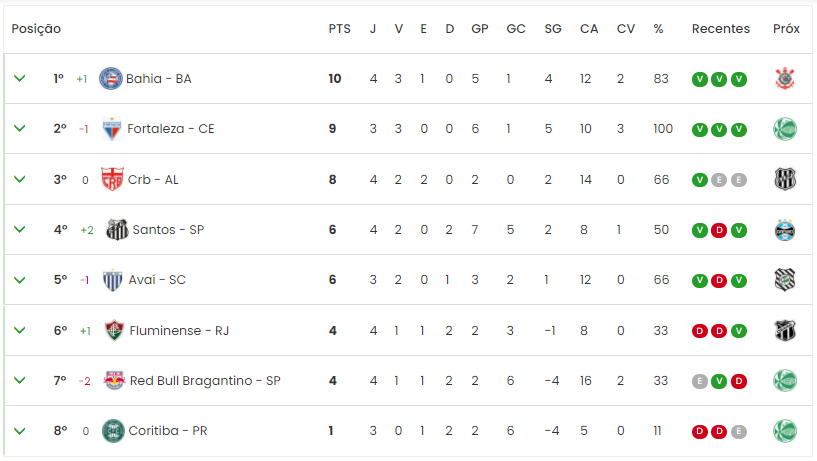Click the Recentes column header
The height and width of the screenshot is (461, 817).
[x=721, y=29]
